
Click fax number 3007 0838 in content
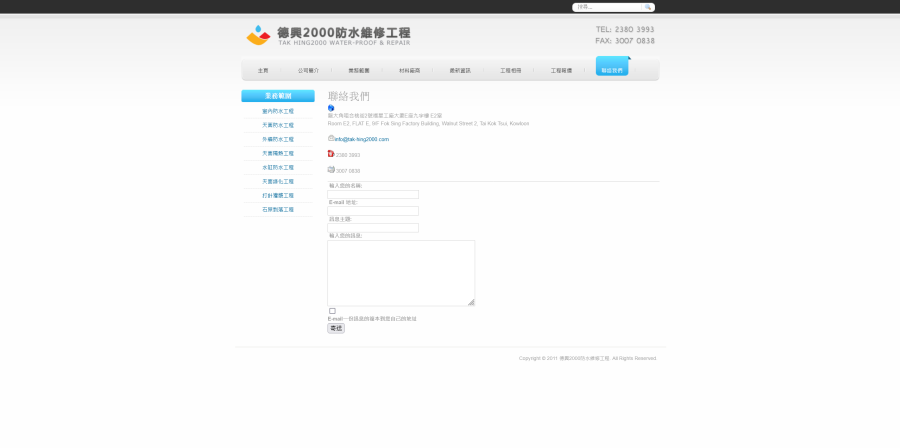[348, 171]
